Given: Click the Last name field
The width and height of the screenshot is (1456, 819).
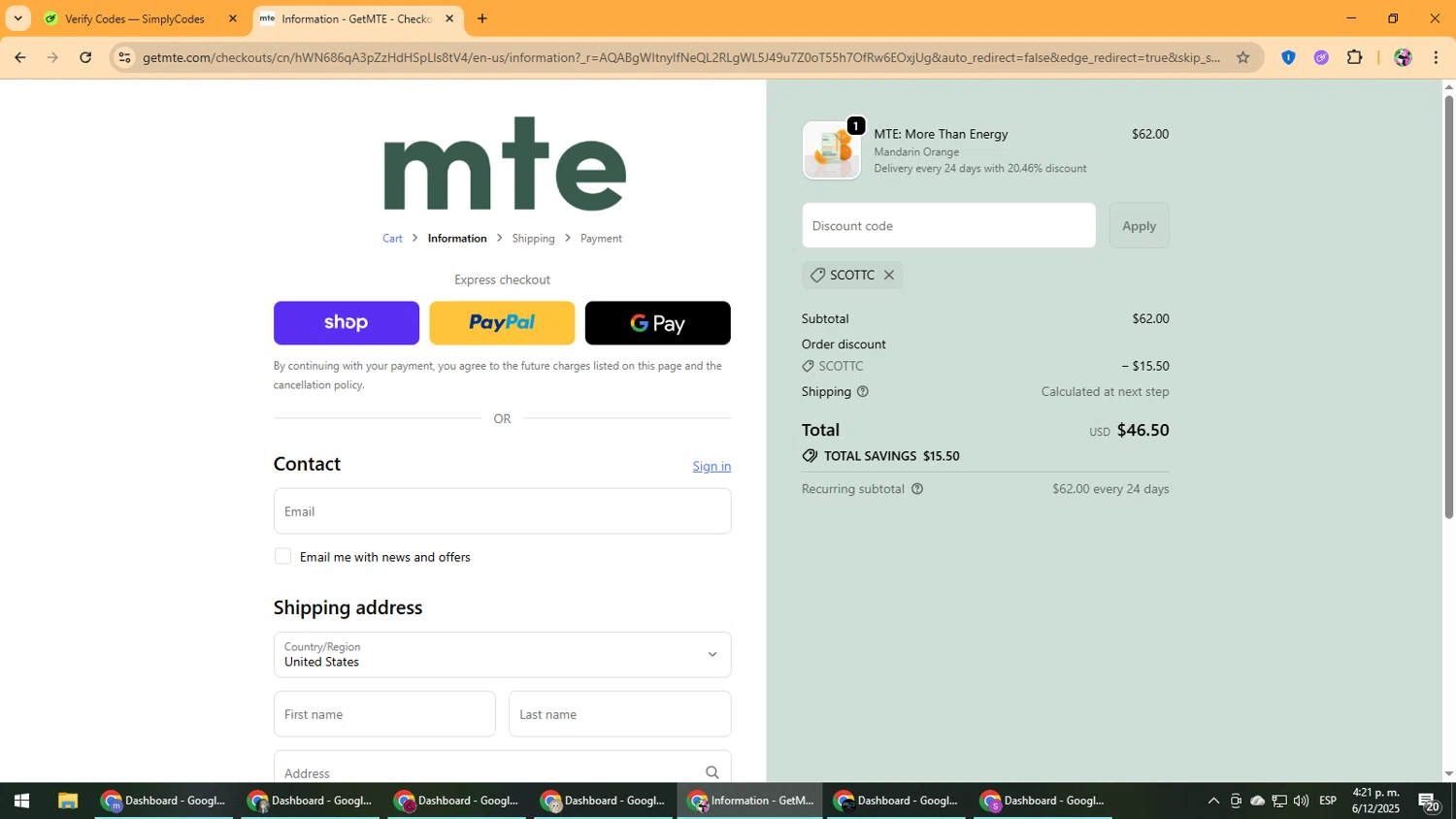Looking at the screenshot, I should pos(620,714).
